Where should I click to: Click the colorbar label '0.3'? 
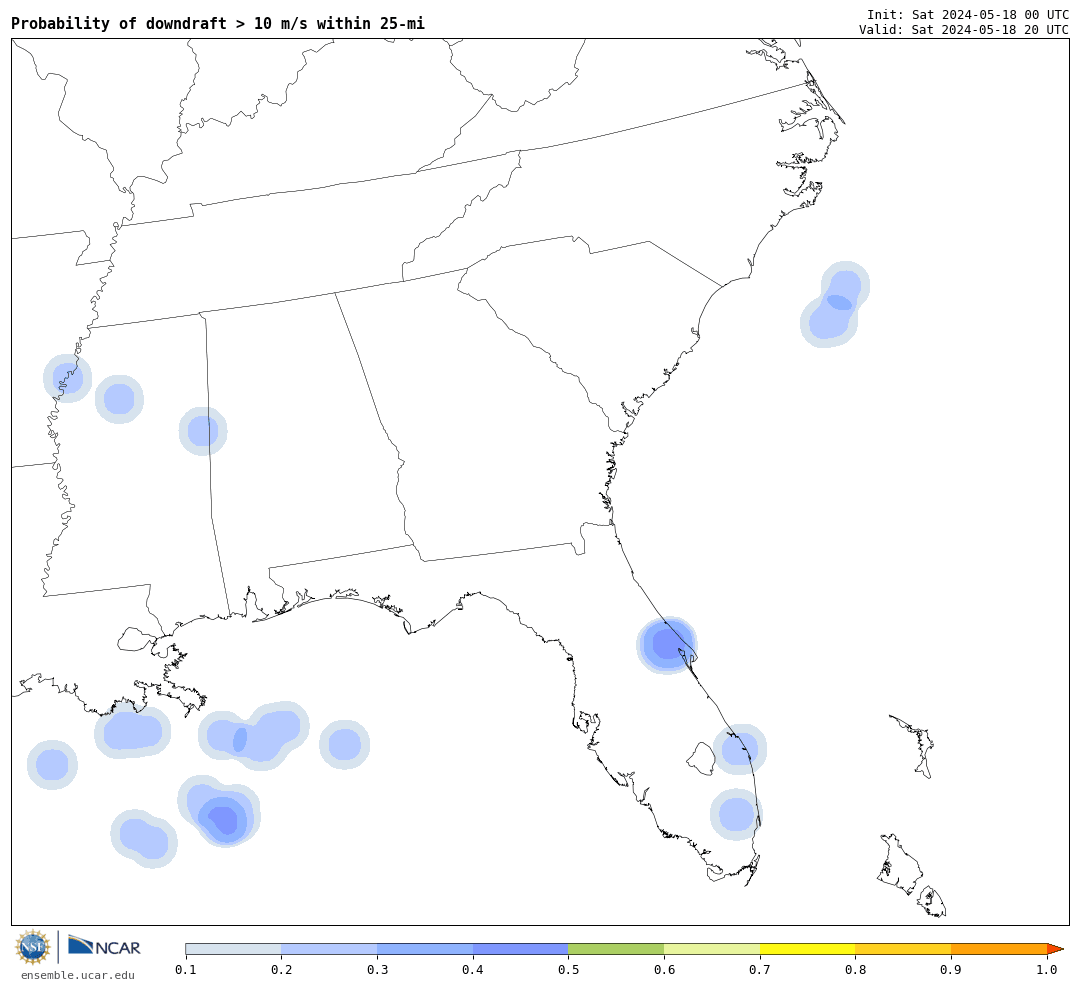pos(377,970)
